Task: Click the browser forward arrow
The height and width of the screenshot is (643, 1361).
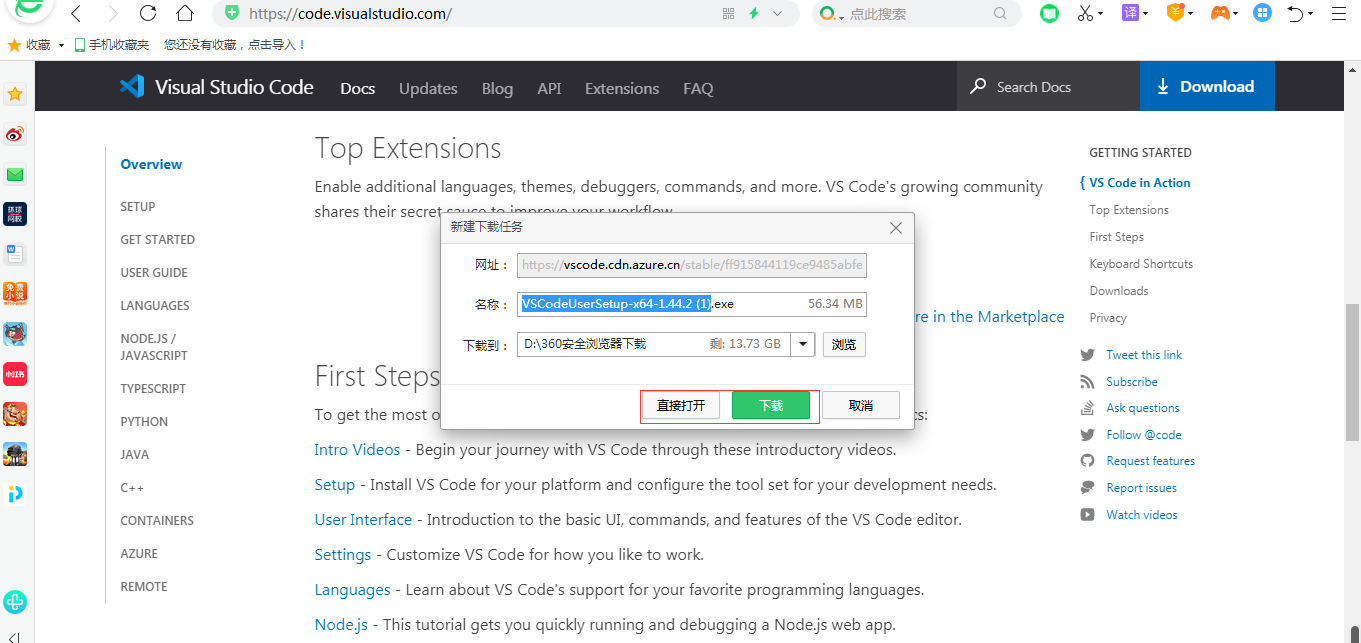Action: pyautogui.click(x=112, y=14)
